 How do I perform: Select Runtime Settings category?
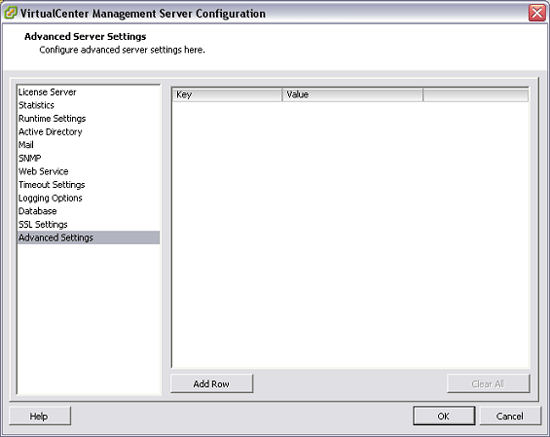click(x=52, y=119)
